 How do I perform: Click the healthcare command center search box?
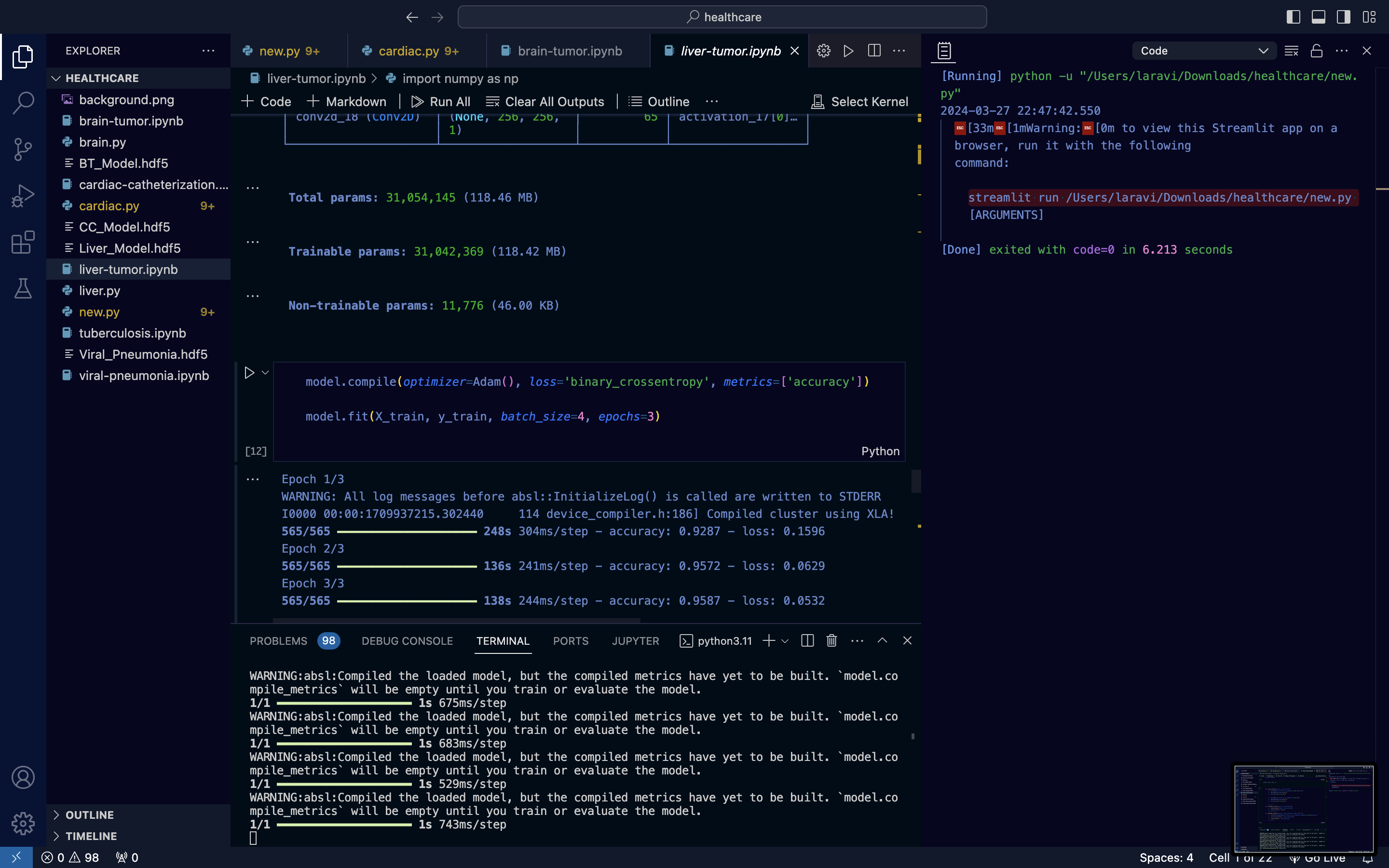click(x=722, y=17)
